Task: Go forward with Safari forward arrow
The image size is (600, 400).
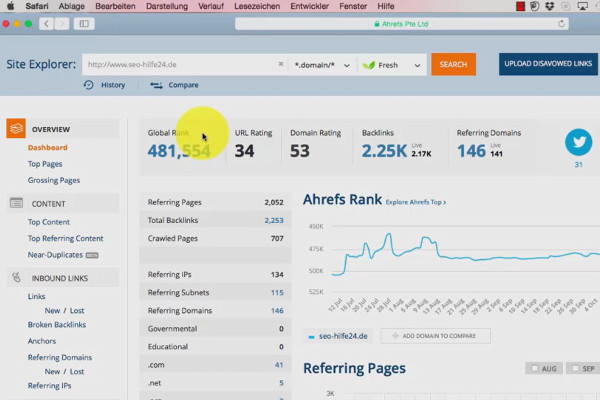Action: point(62,24)
